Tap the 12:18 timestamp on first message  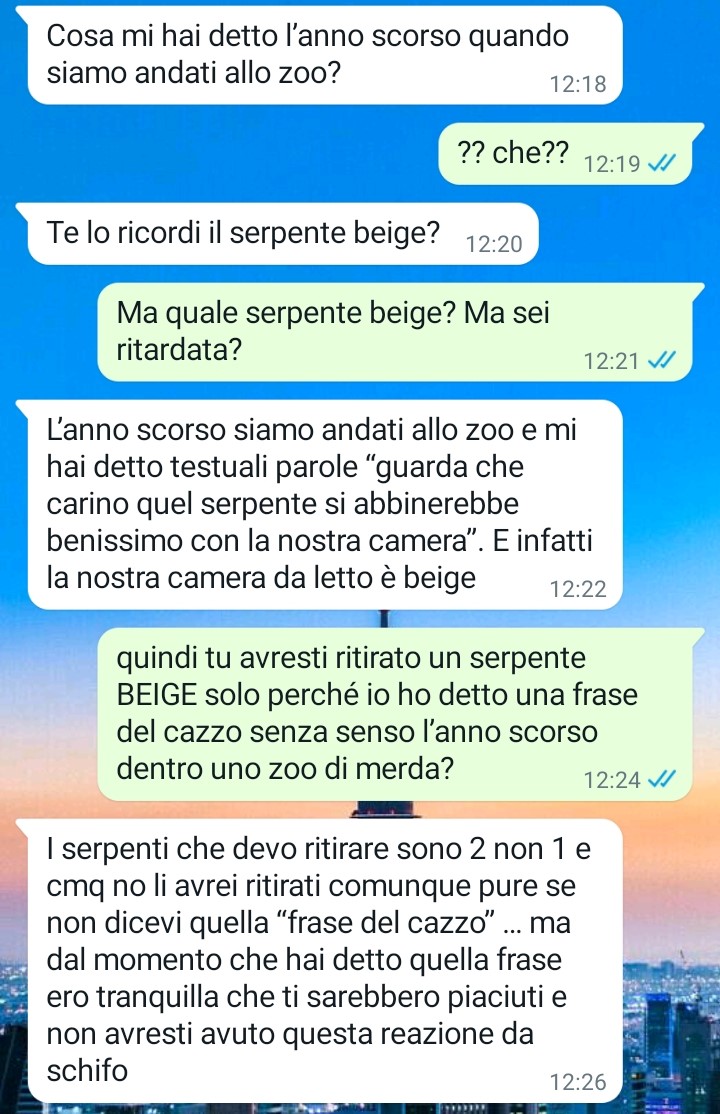578,84
